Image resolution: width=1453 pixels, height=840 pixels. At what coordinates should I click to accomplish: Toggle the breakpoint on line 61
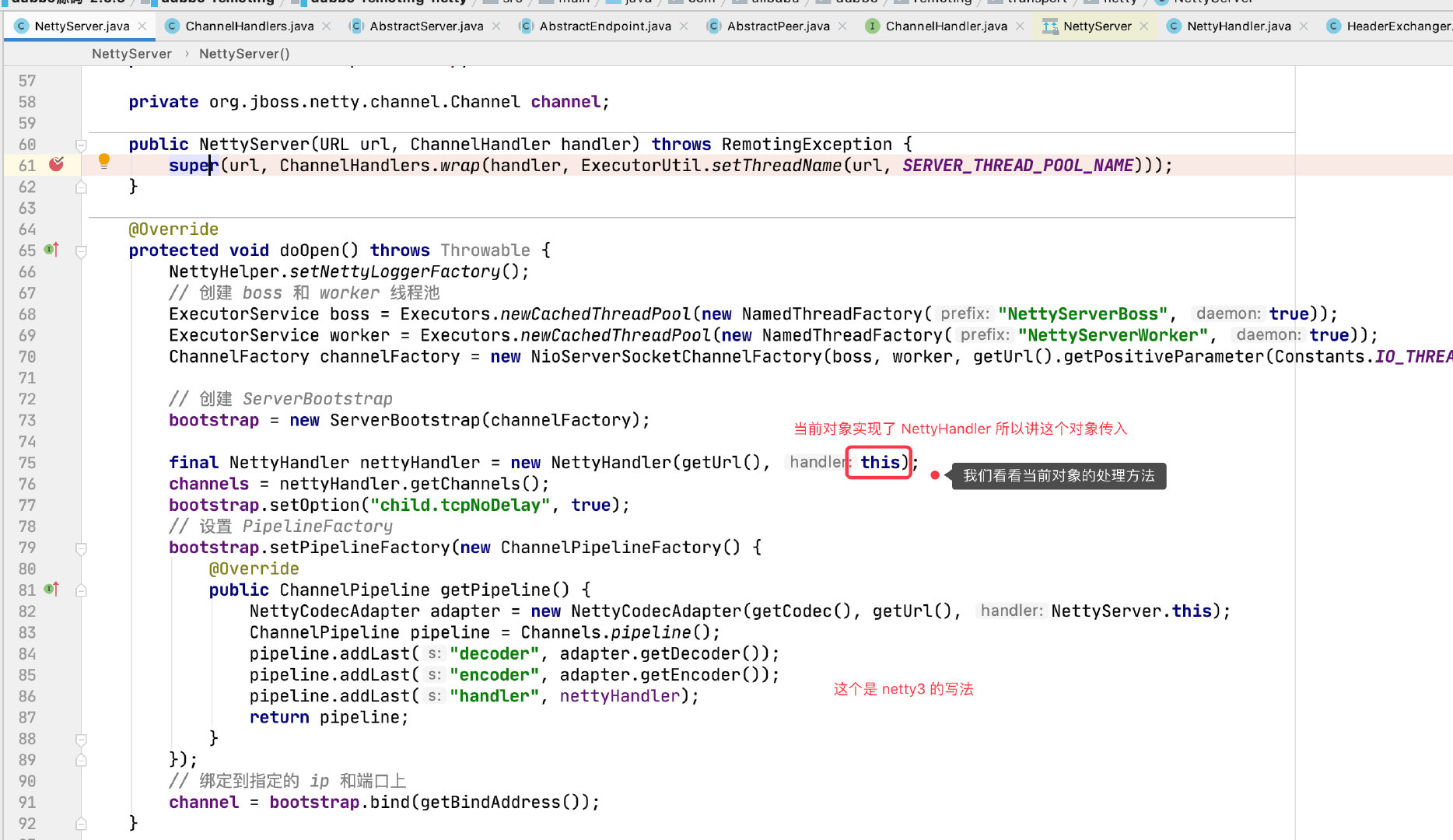pos(56,164)
